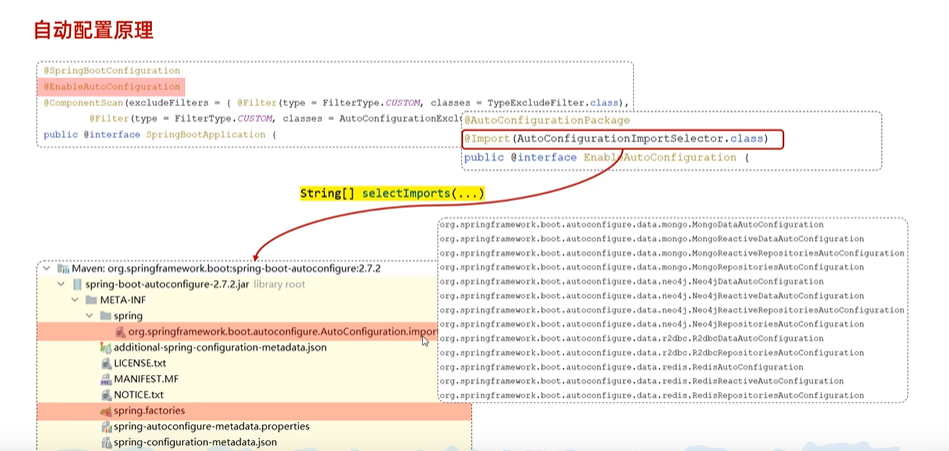Open the spring.factories file
Screen dimensions: 949x451
click(149, 410)
